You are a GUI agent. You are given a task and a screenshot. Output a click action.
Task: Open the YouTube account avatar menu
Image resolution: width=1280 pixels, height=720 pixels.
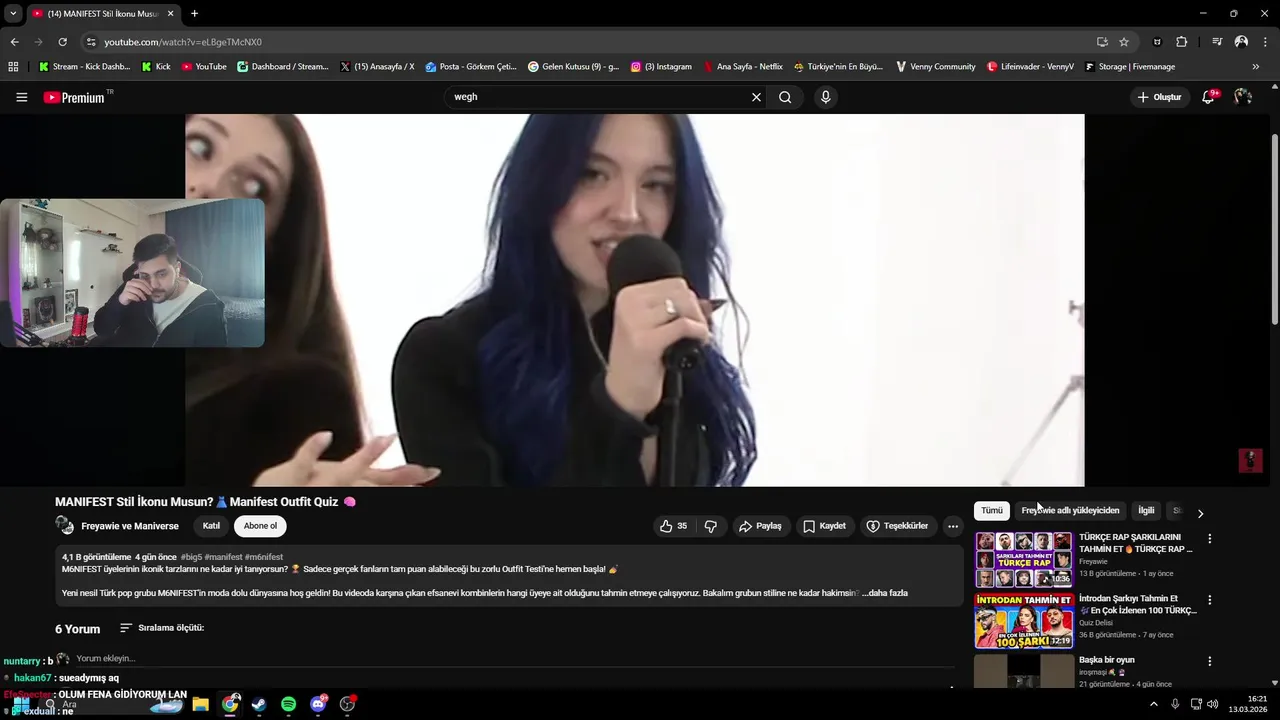pos(1242,97)
